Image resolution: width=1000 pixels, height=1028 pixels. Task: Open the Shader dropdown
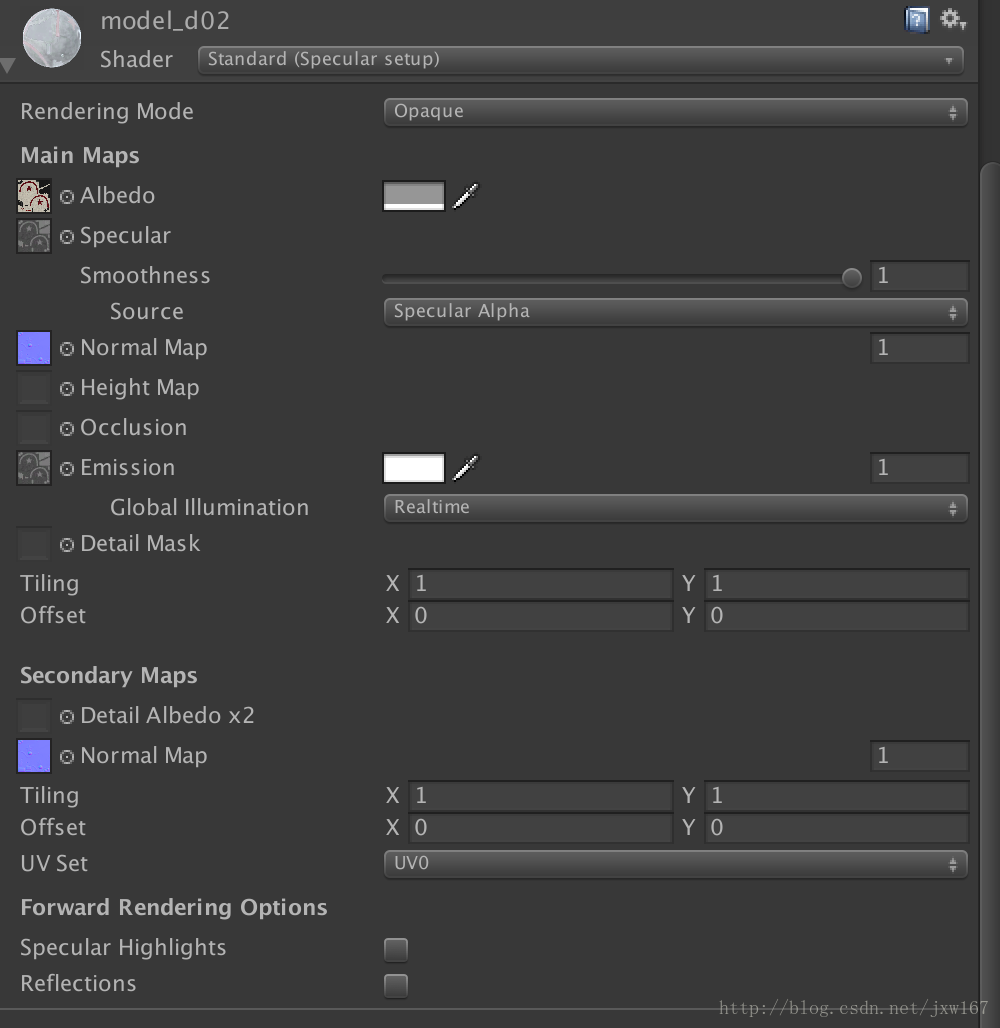pyautogui.click(x=580, y=60)
